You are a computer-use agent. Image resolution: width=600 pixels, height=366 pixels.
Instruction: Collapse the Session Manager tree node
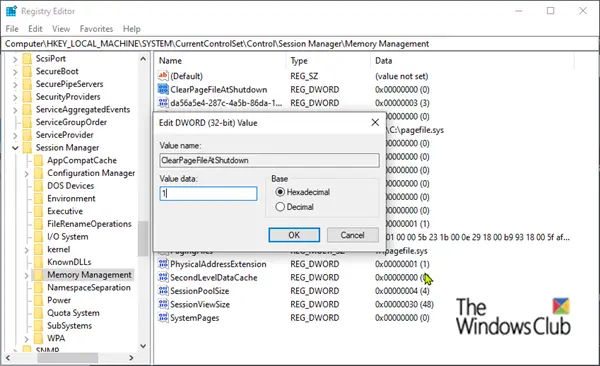pos(15,147)
